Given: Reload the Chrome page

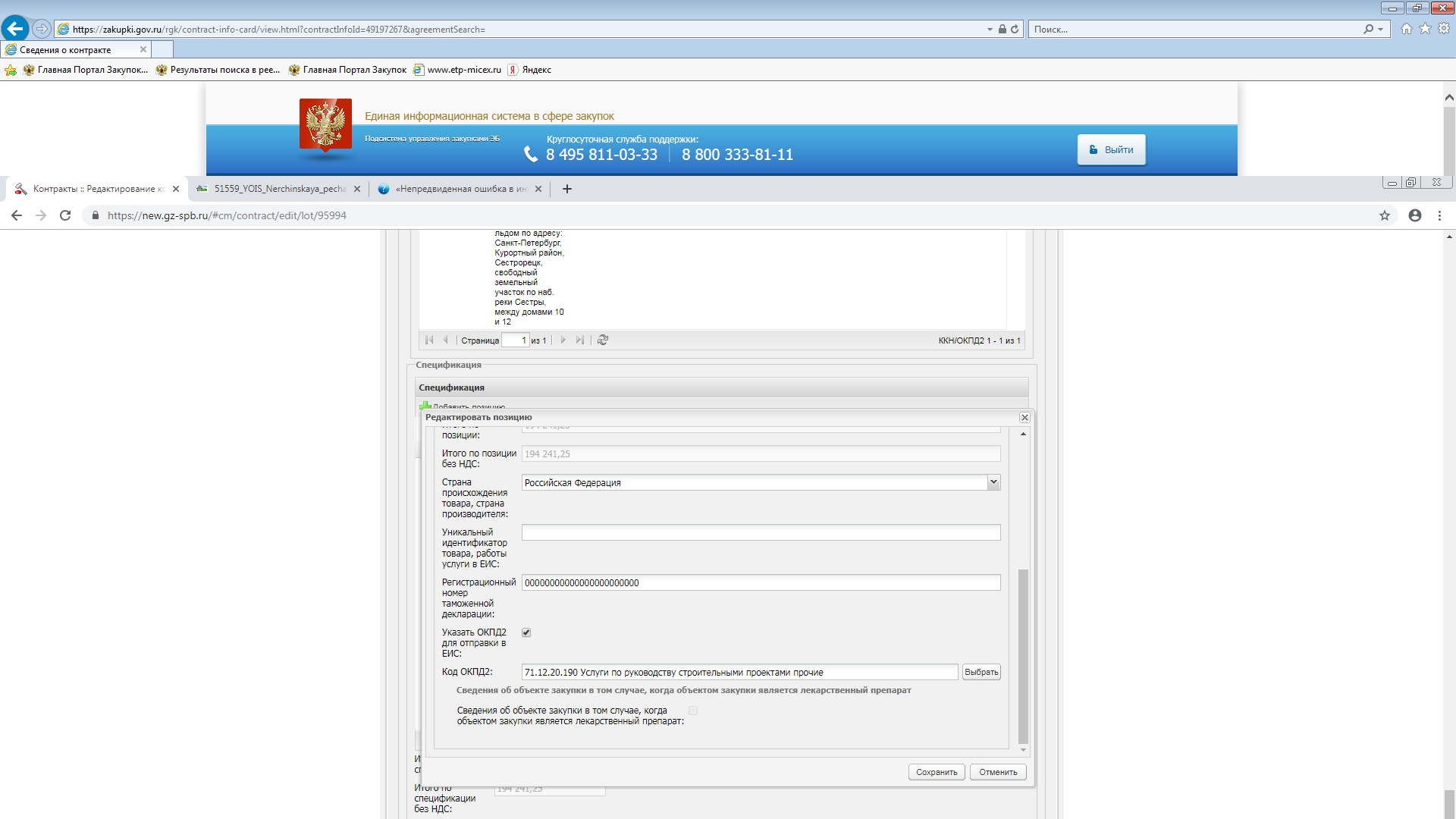Looking at the screenshot, I should (65, 215).
